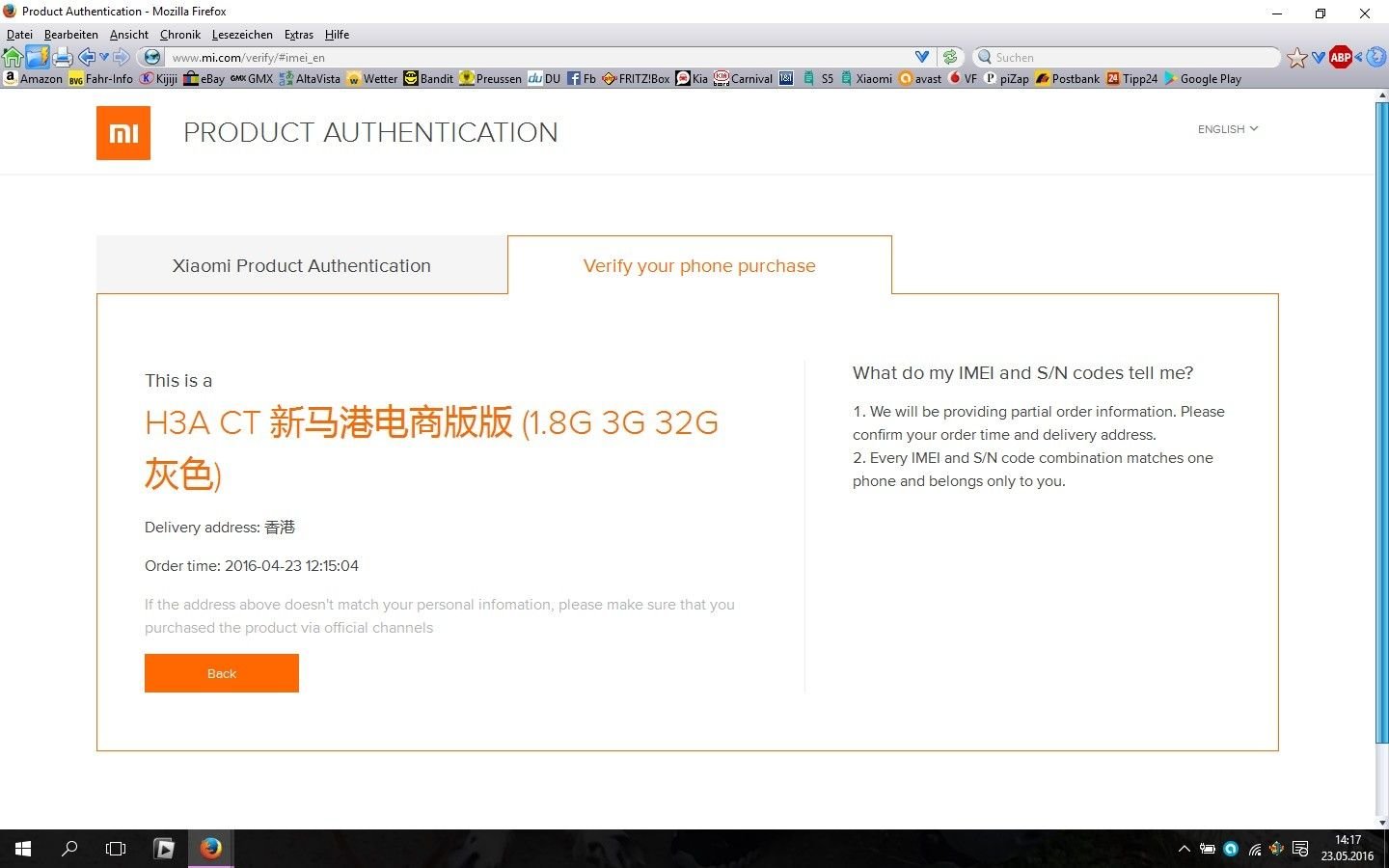
Task: Open the bookmarks folder toolbar icon
Action: point(38,57)
